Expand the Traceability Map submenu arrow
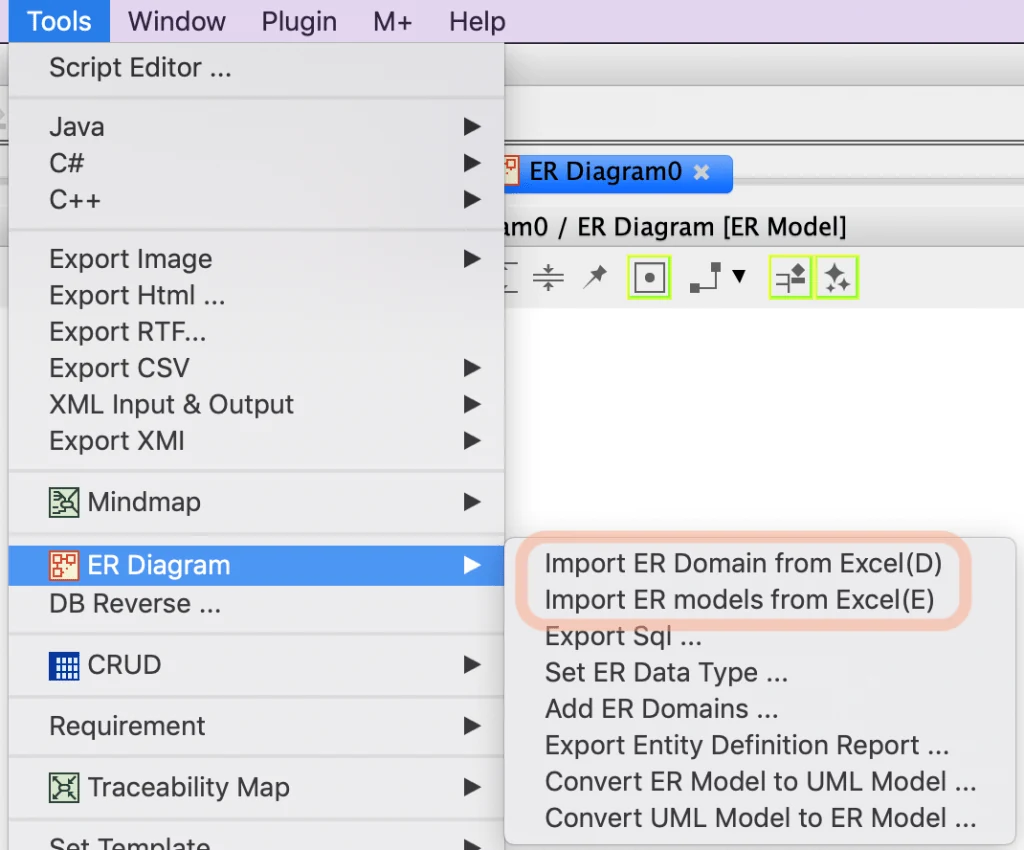This screenshot has height=850, width=1024. (472, 787)
